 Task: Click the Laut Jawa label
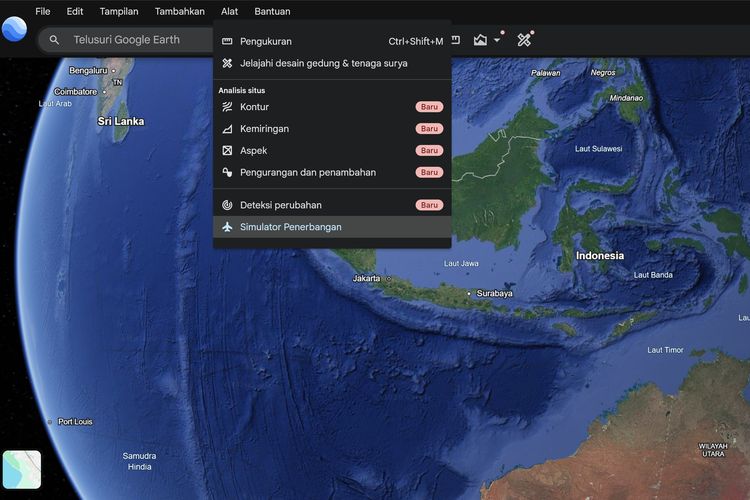(x=461, y=263)
